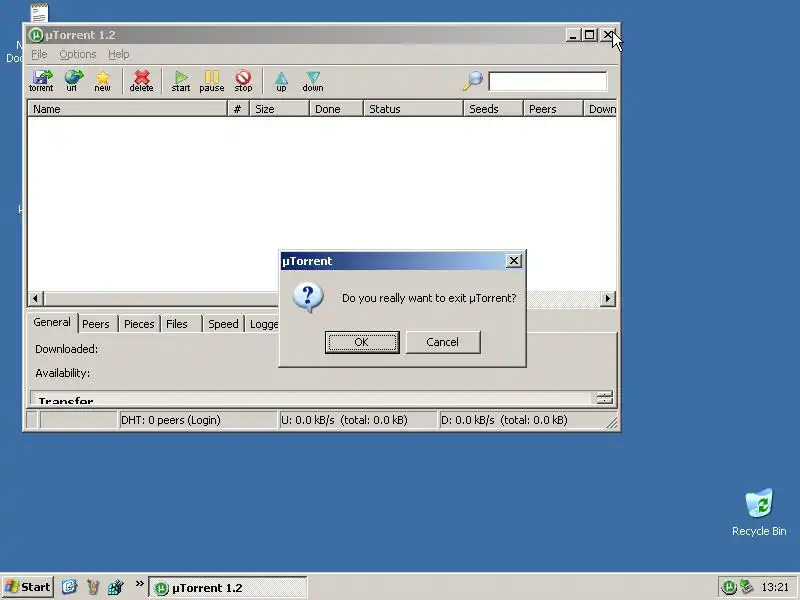
Task: Switch to the Logger tab
Action: [x=263, y=324]
